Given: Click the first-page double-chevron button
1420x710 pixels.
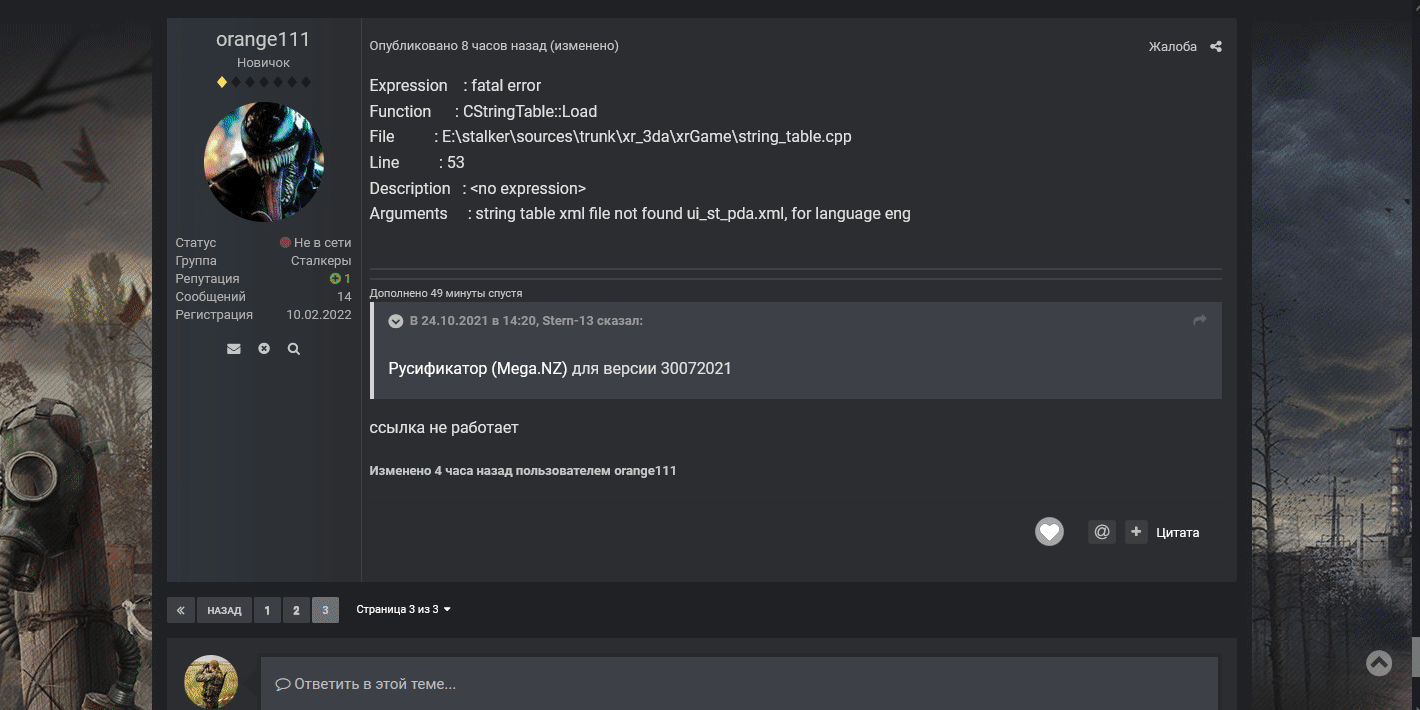Looking at the screenshot, I should (x=181, y=609).
